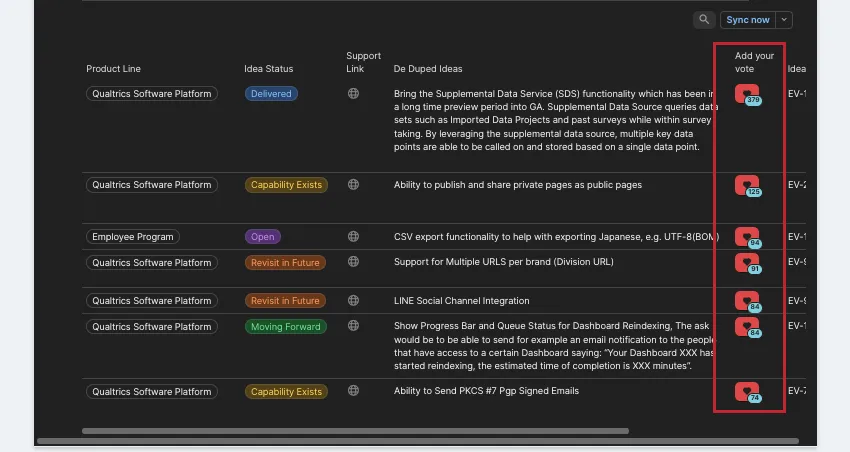Click the horizontal scrollbar at table bottom
Image resolution: width=850 pixels, height=452 pixels.
pos(355,431)
